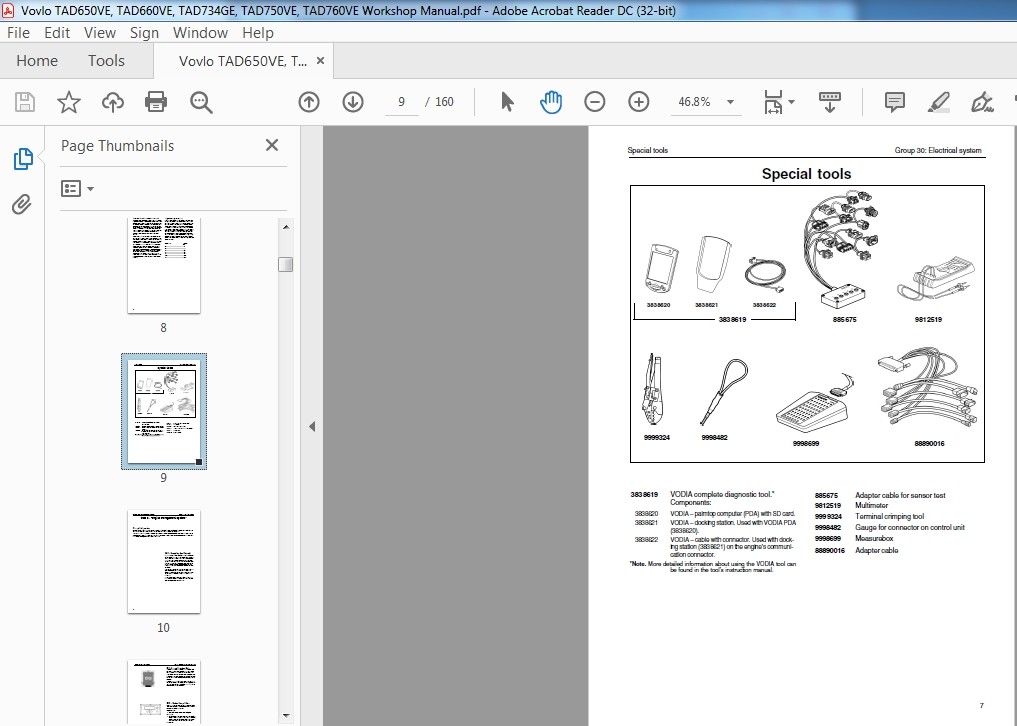Click the page number input field
The width and height of the screenshot is (1017, 726).
(402, 102)
